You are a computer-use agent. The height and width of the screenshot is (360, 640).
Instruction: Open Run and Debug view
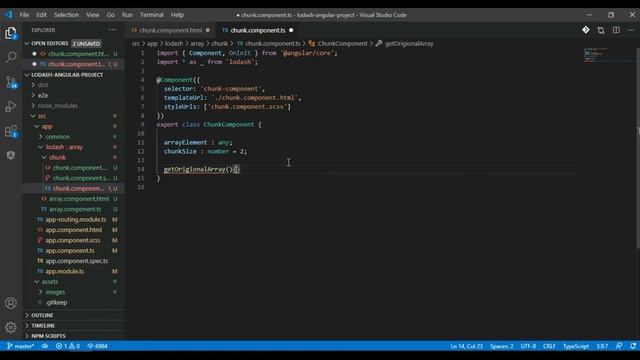(x=11, y=107)
